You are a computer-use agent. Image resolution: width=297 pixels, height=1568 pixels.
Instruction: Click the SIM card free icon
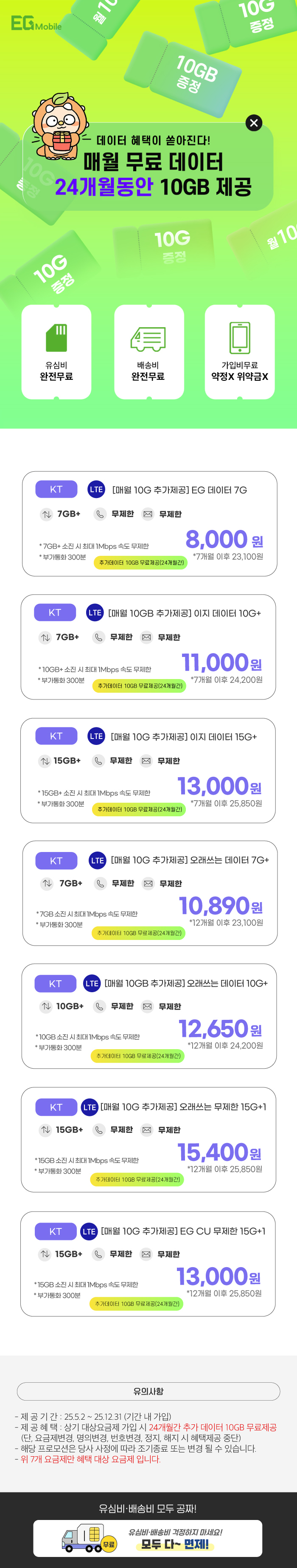(x=56, y=338)
